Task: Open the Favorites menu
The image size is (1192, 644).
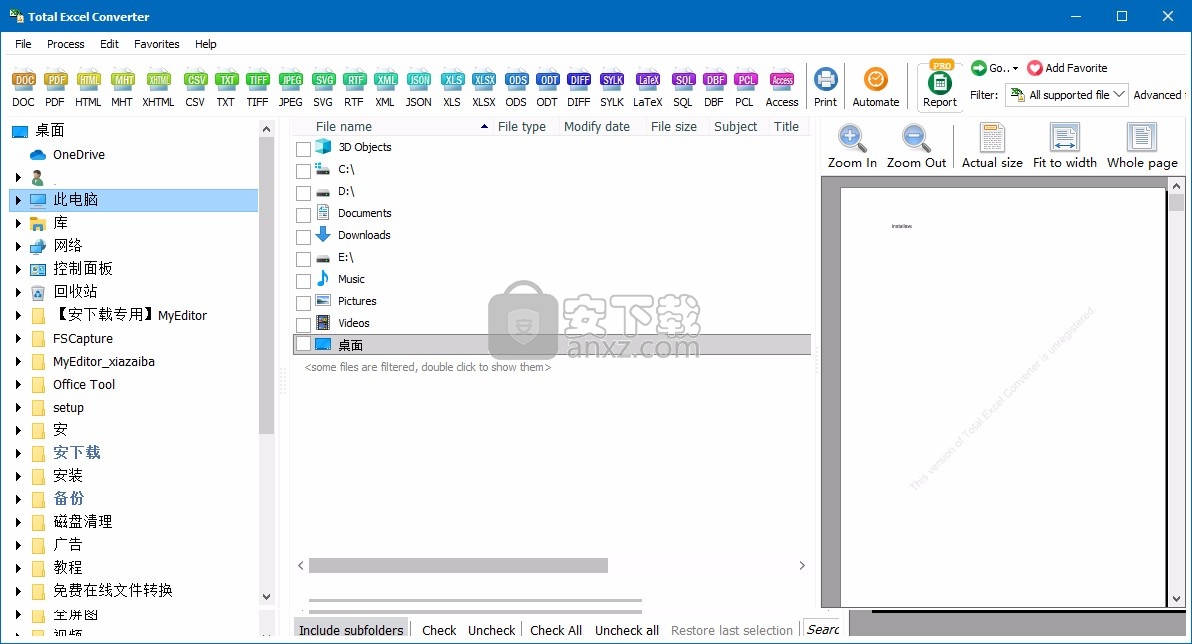Action: (x=157, y=44)
